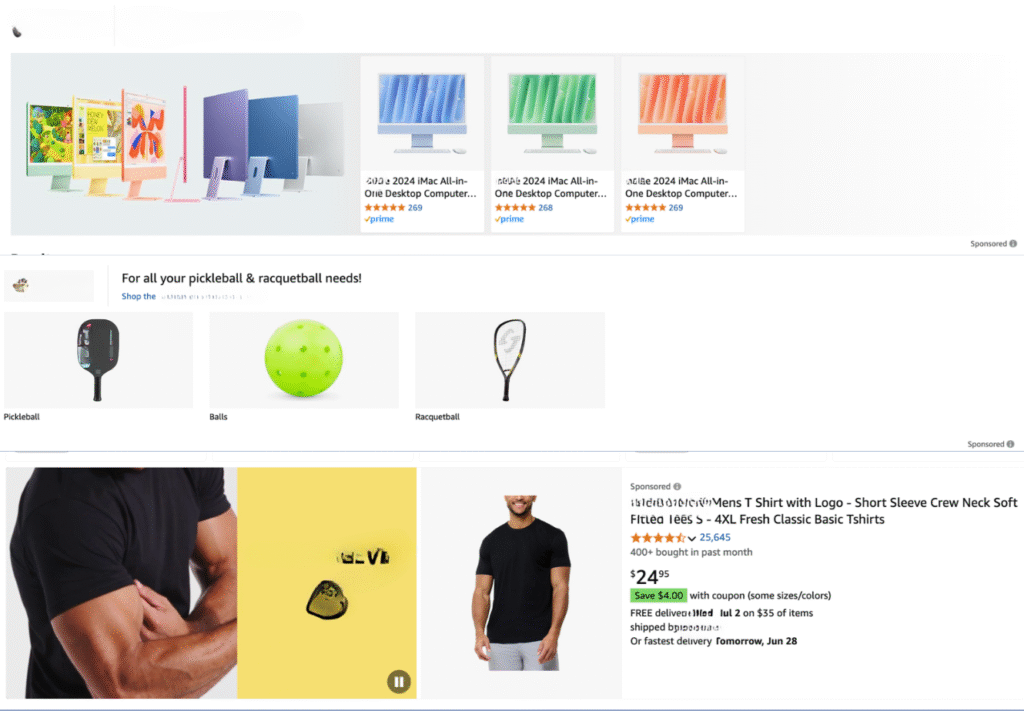Image resolution: width=1024 pixels, height=711 pixels.
Task: Select the orange iMac product thumbnail
Action: point(682,114)
